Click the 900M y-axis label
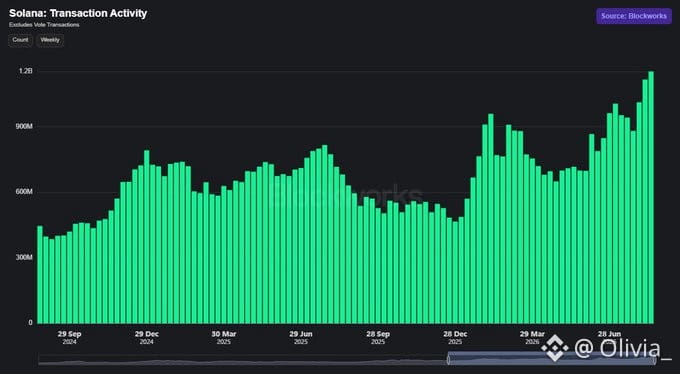This screenshot has width=680, height=374. 25,126
